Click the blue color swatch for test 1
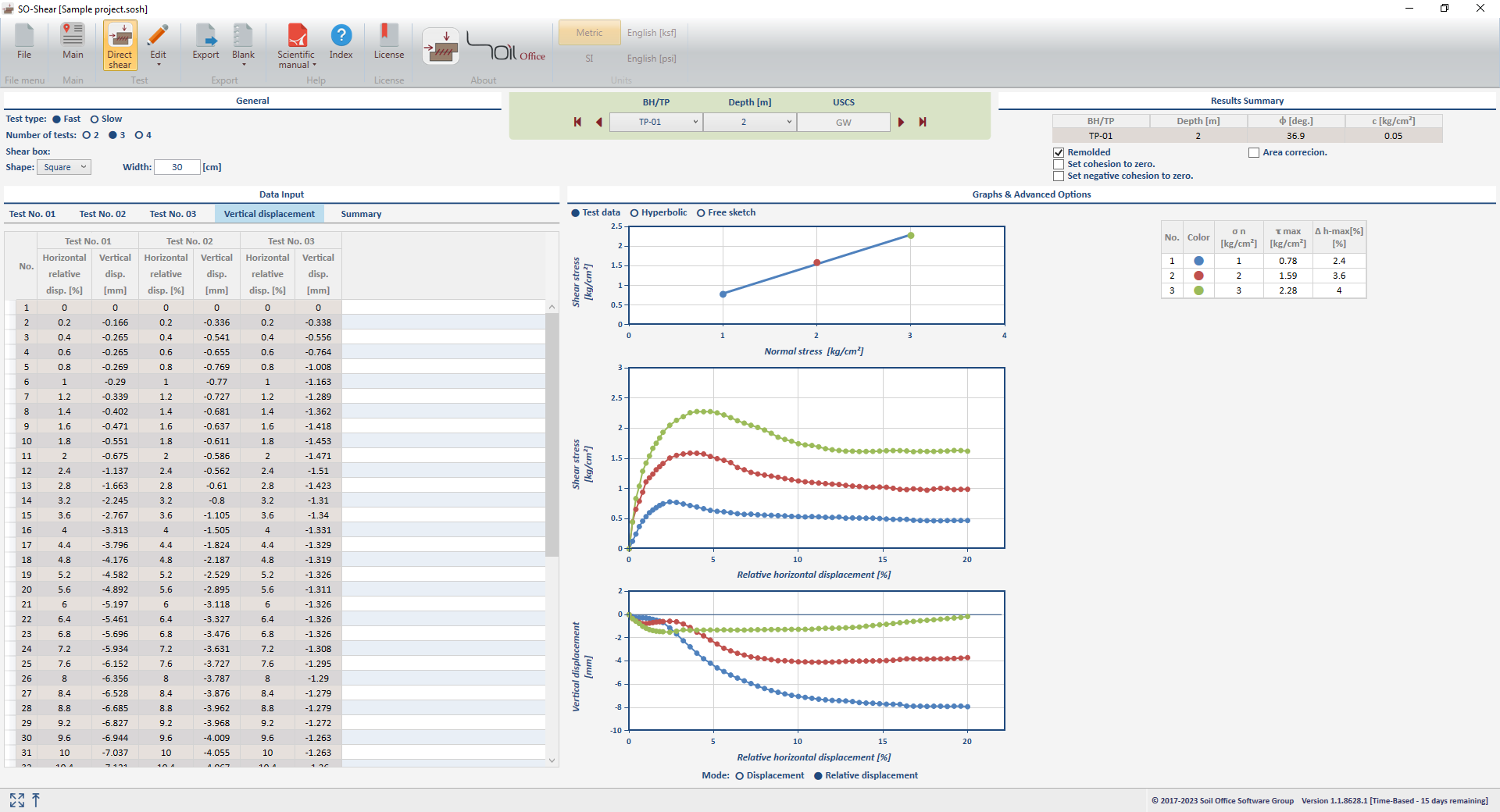 [x=1198, y=261]
